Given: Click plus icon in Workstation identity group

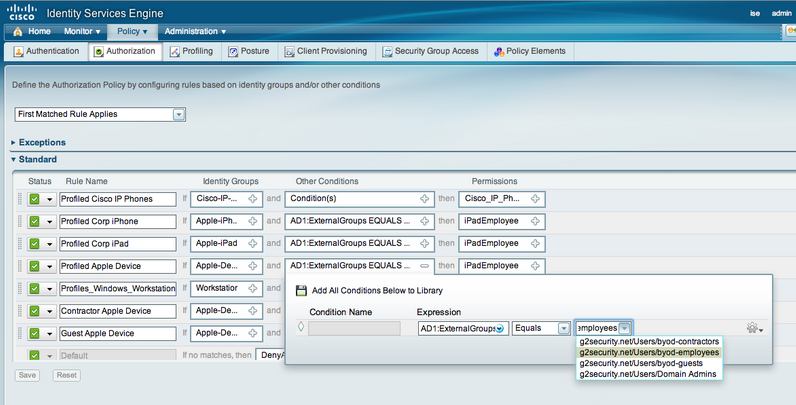Looking at the screenshot, I should coord(252,288).
